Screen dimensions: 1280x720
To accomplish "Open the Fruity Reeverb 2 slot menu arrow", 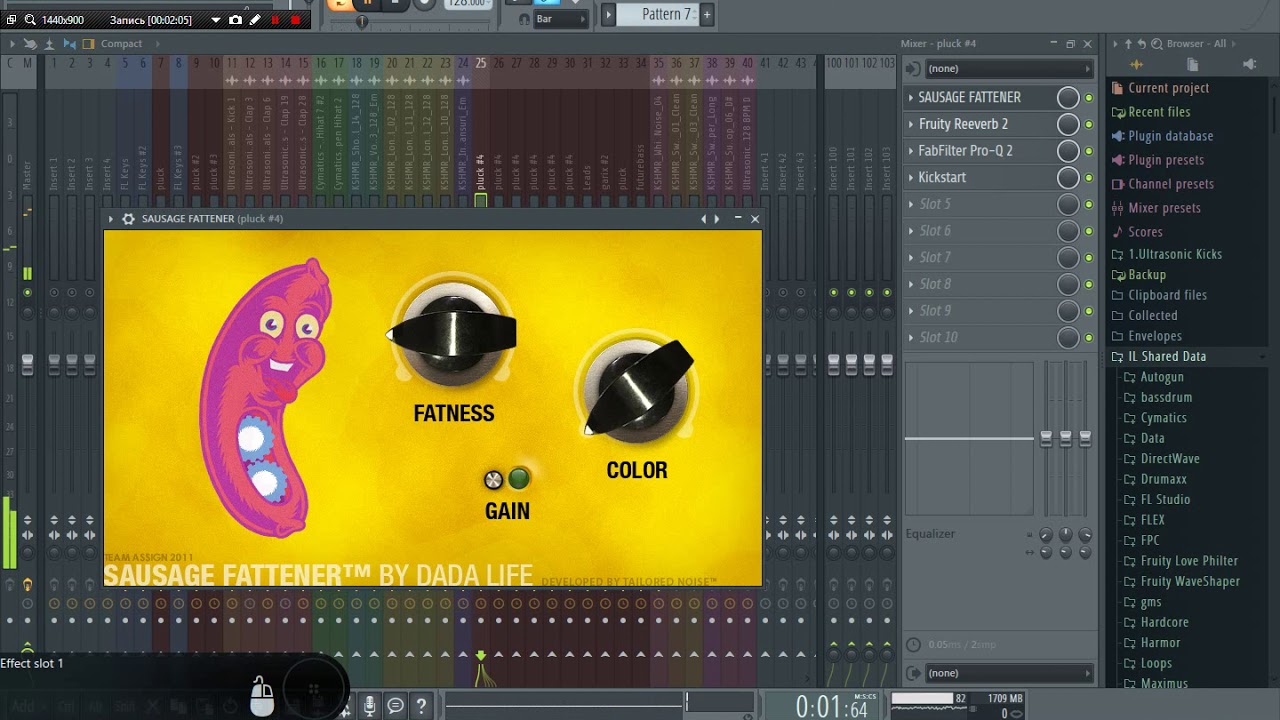I will click(911, 124).
